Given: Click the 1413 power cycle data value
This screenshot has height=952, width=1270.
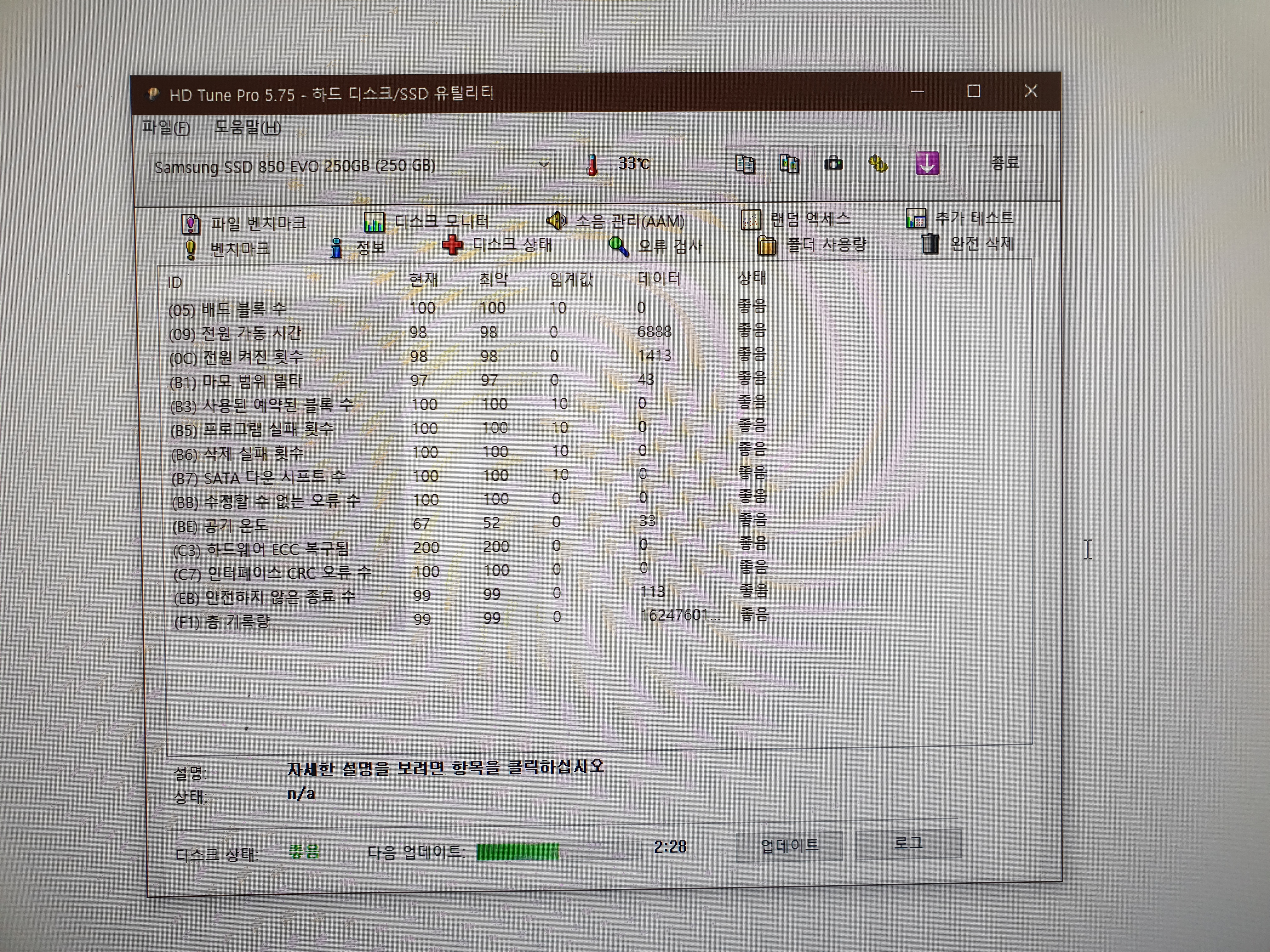Looking at the screenshot, I should click(654, 355).
